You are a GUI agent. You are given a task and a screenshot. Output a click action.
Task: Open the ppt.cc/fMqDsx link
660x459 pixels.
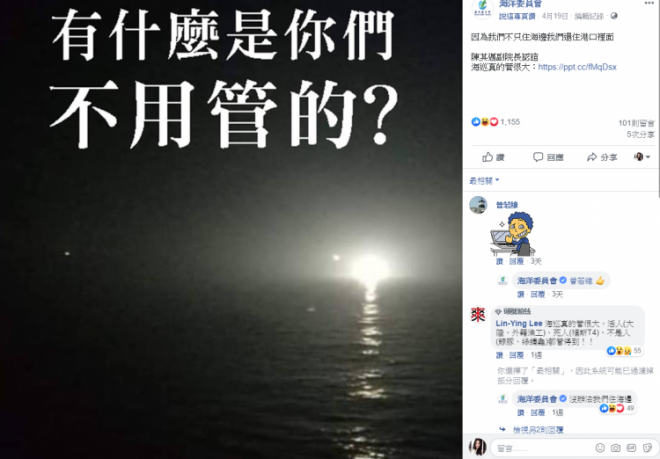click(577, 67)
